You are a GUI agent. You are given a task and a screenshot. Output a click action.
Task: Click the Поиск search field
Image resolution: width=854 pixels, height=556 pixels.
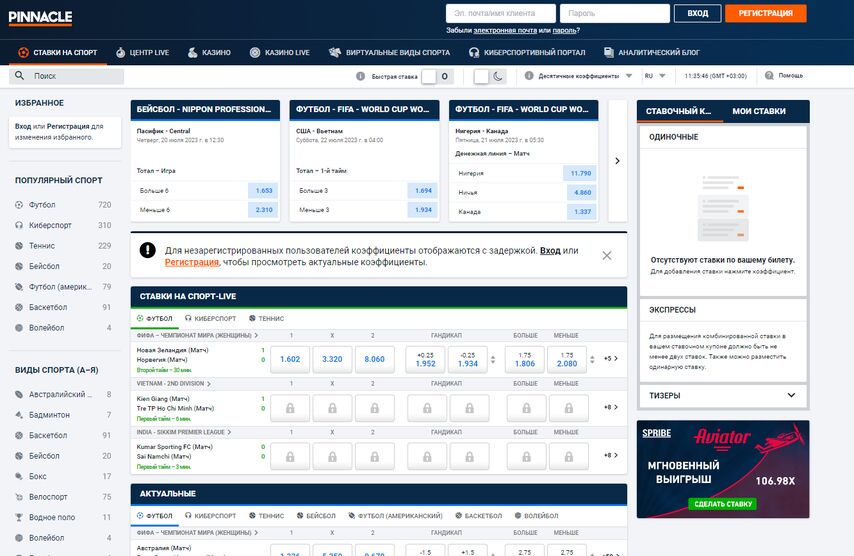coord(66,76)
